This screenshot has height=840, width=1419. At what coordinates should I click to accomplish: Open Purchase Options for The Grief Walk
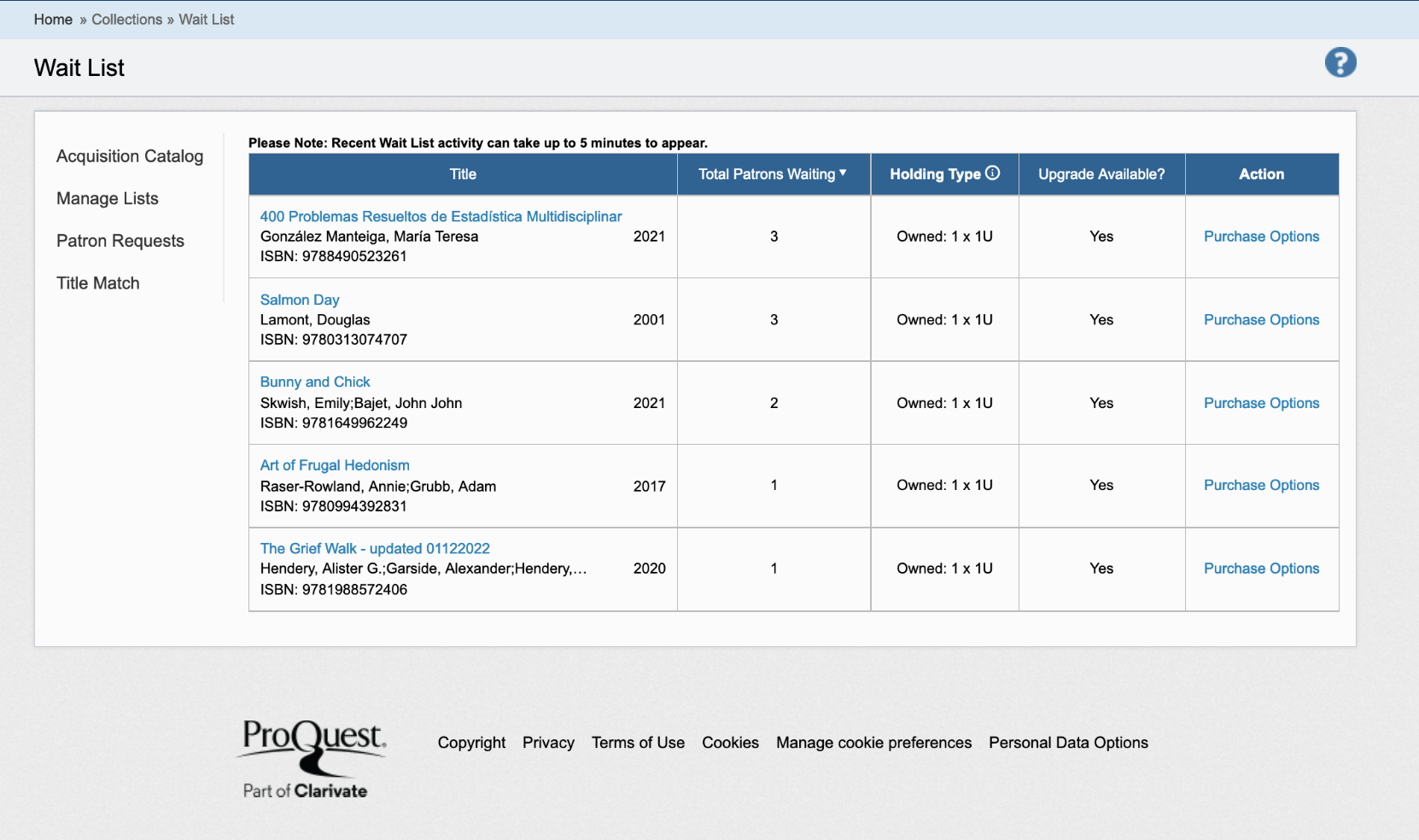[1261, 569]
